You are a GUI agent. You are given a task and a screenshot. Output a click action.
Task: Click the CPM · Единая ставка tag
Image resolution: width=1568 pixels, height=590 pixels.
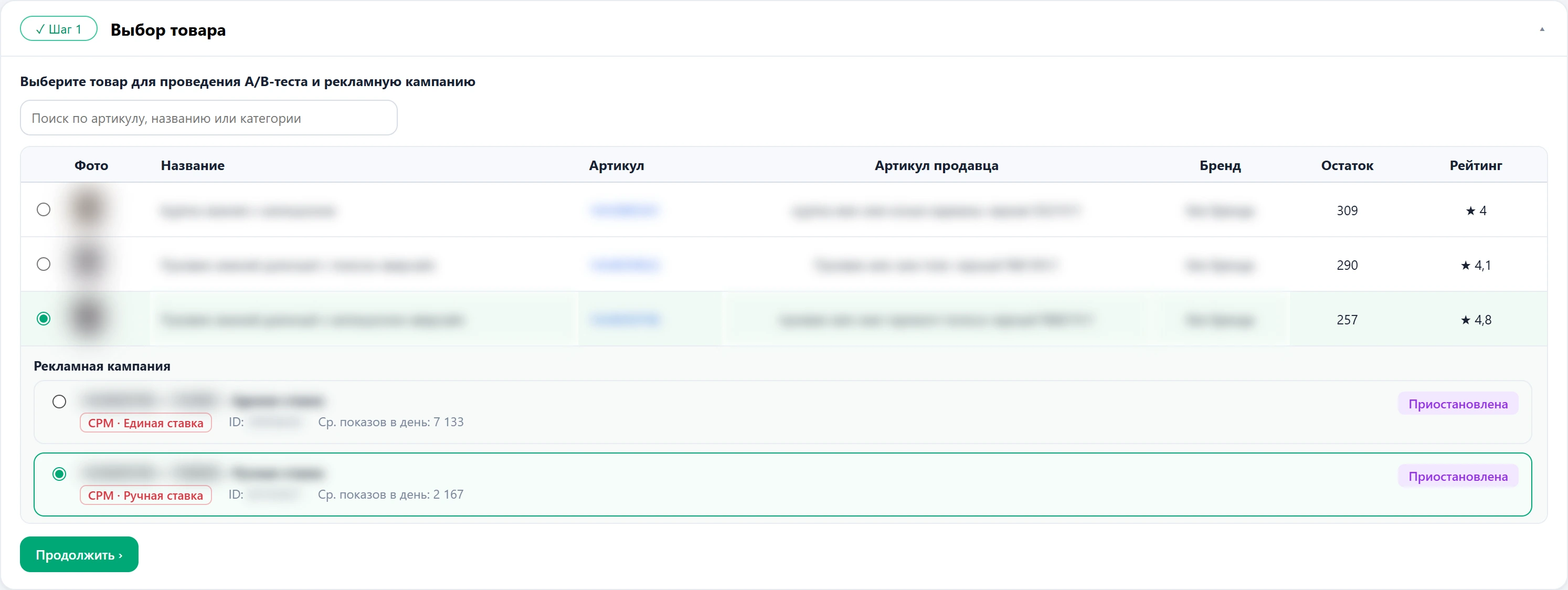(145, 423)
